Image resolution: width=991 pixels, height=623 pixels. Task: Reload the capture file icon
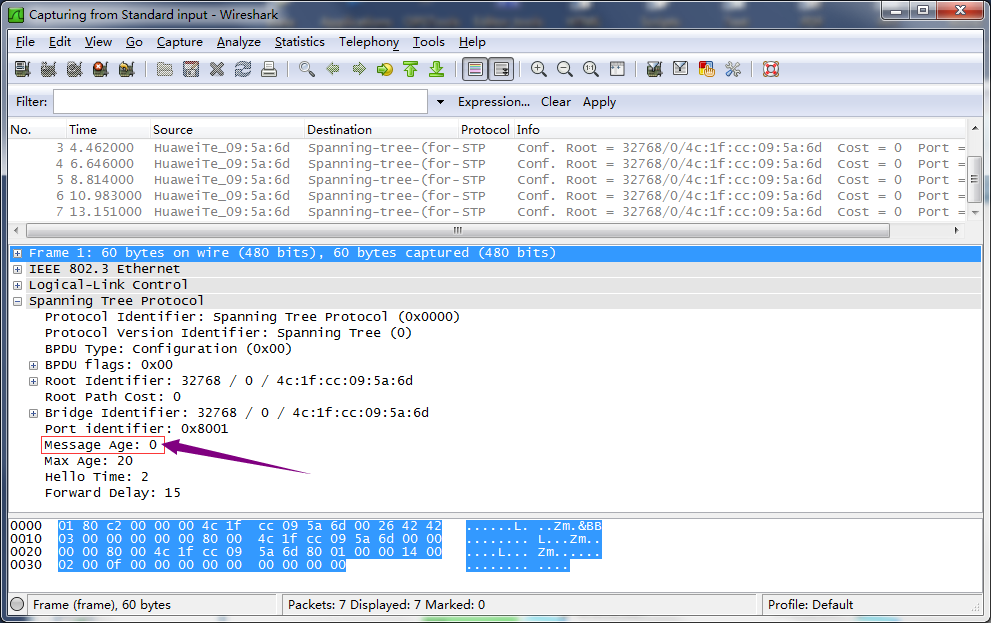click(243, 69)
